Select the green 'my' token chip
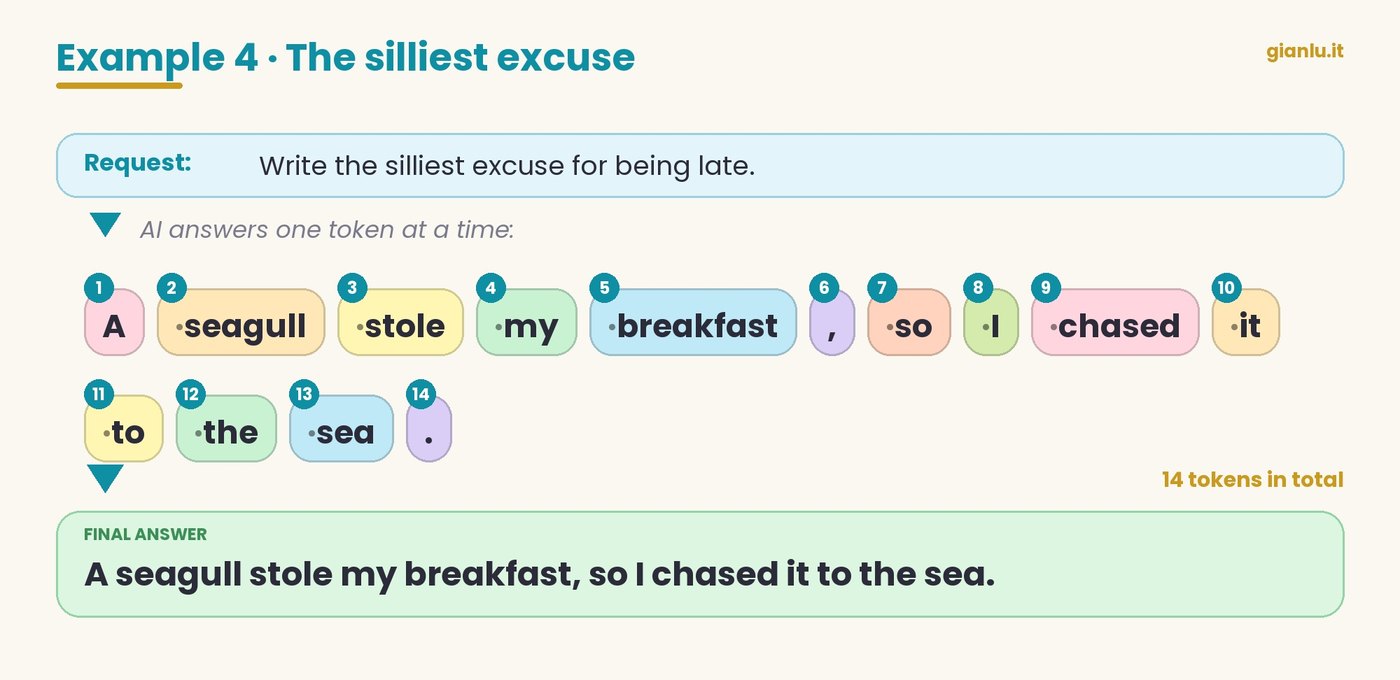 click(526, 322)
